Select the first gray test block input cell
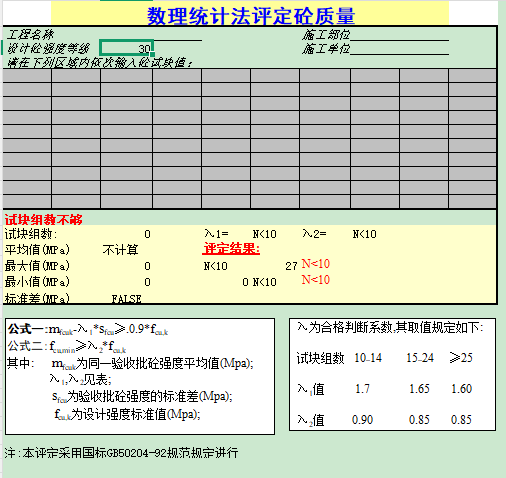506x478 pixels. (x=27, y=76)
